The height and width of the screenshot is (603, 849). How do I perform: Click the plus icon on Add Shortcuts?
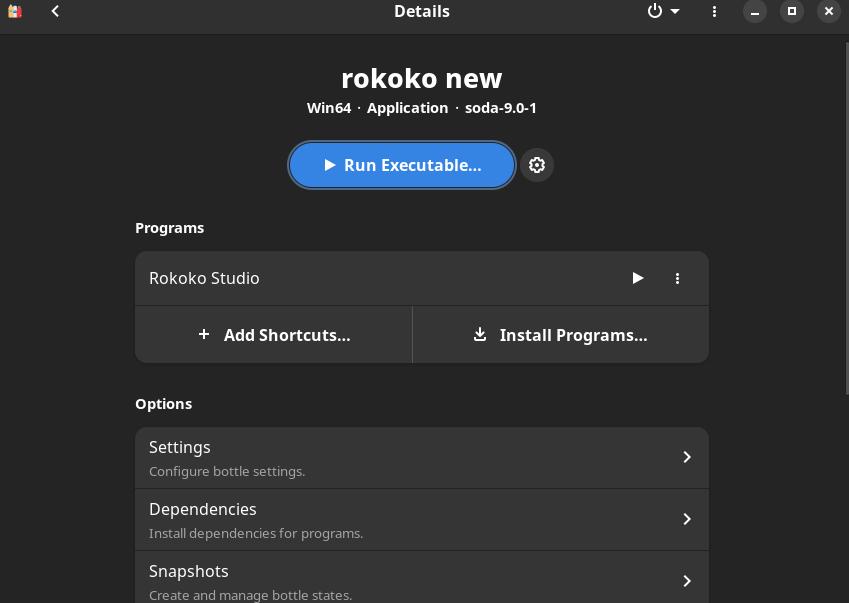point(204,335)
